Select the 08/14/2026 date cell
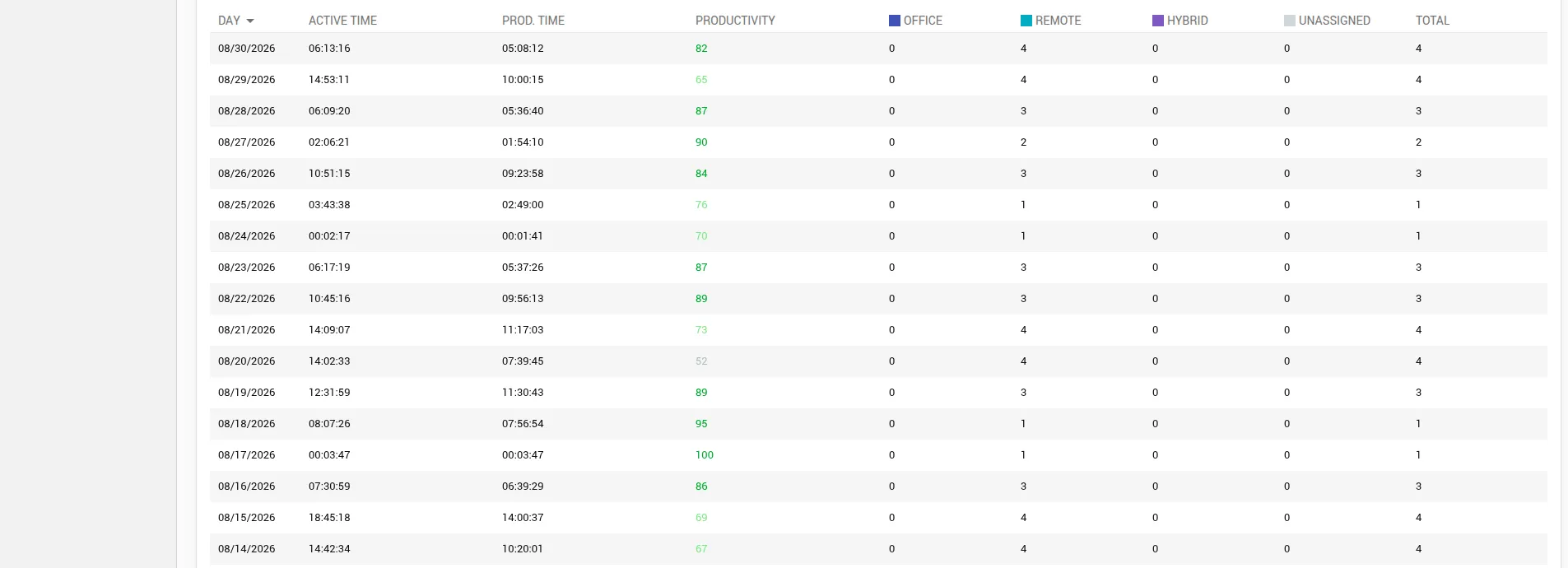Screen dimensions: 1568x568 pos(247,549)
